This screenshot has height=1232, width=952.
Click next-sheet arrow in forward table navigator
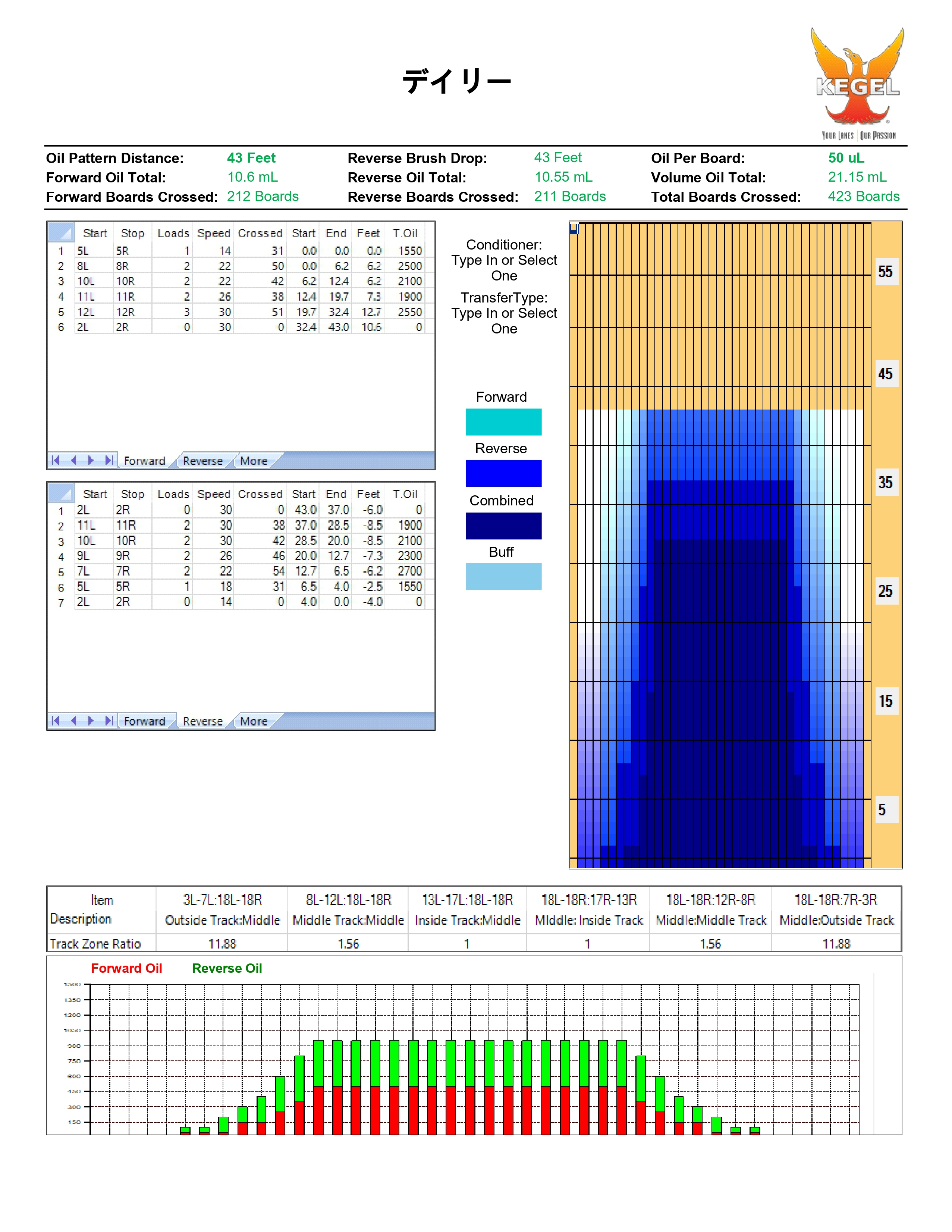point(91,460)
